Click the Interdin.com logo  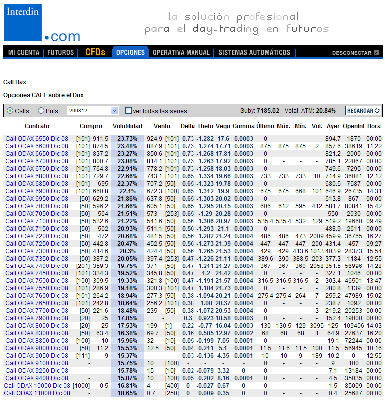coord(42,23)
